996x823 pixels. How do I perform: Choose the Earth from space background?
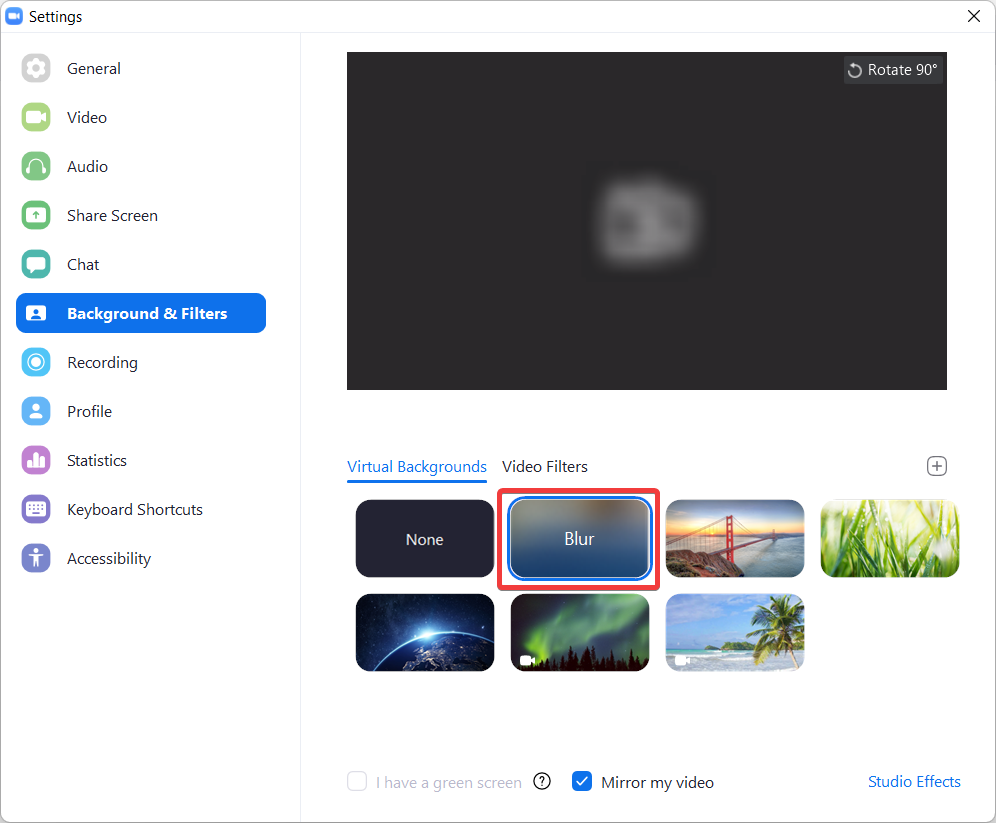425,632
